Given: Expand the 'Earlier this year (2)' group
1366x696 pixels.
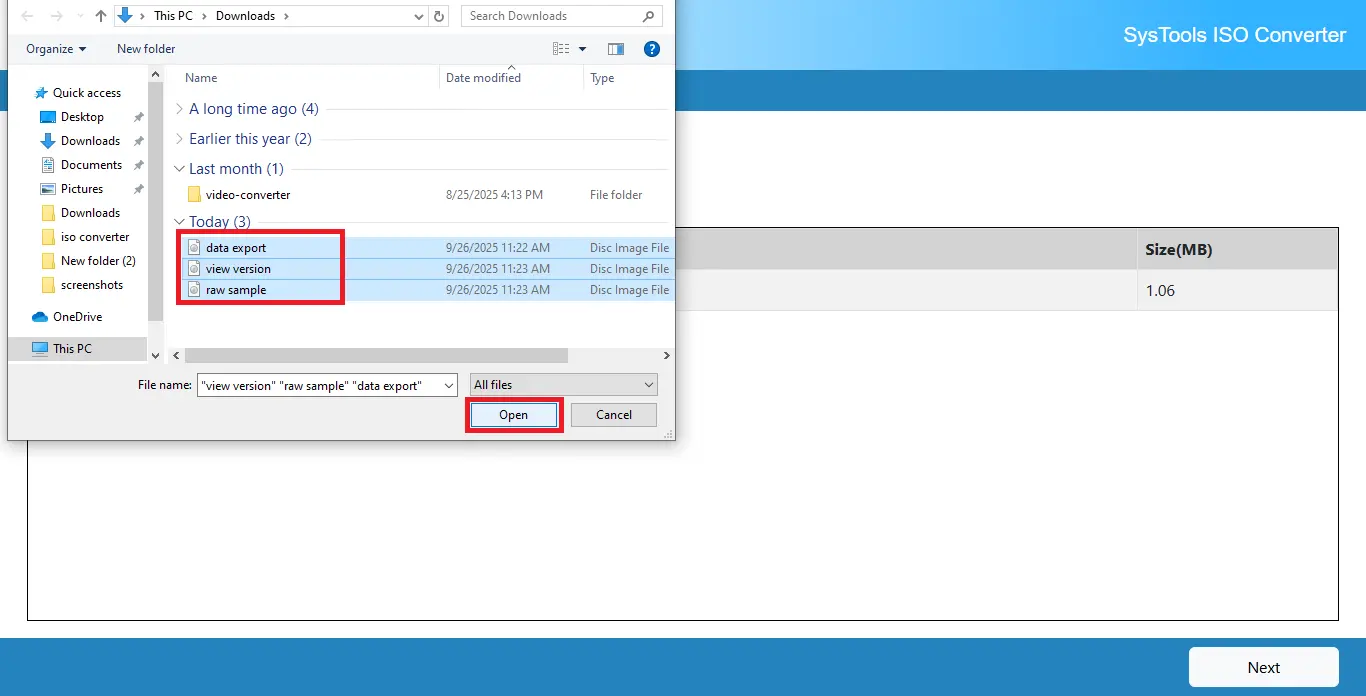Looking at the screenshot, I should pyautogui.click(x=179, y=139).
